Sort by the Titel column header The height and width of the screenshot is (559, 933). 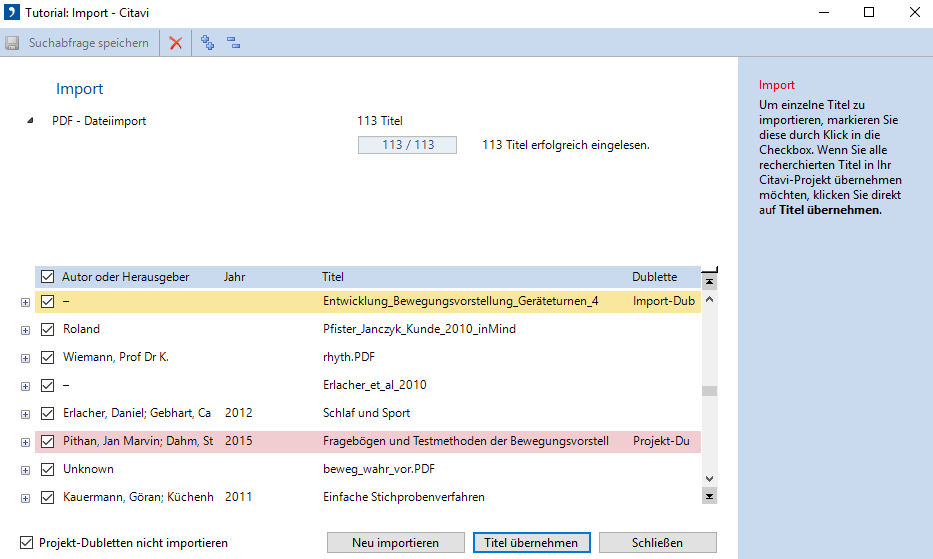pos(333,277)
